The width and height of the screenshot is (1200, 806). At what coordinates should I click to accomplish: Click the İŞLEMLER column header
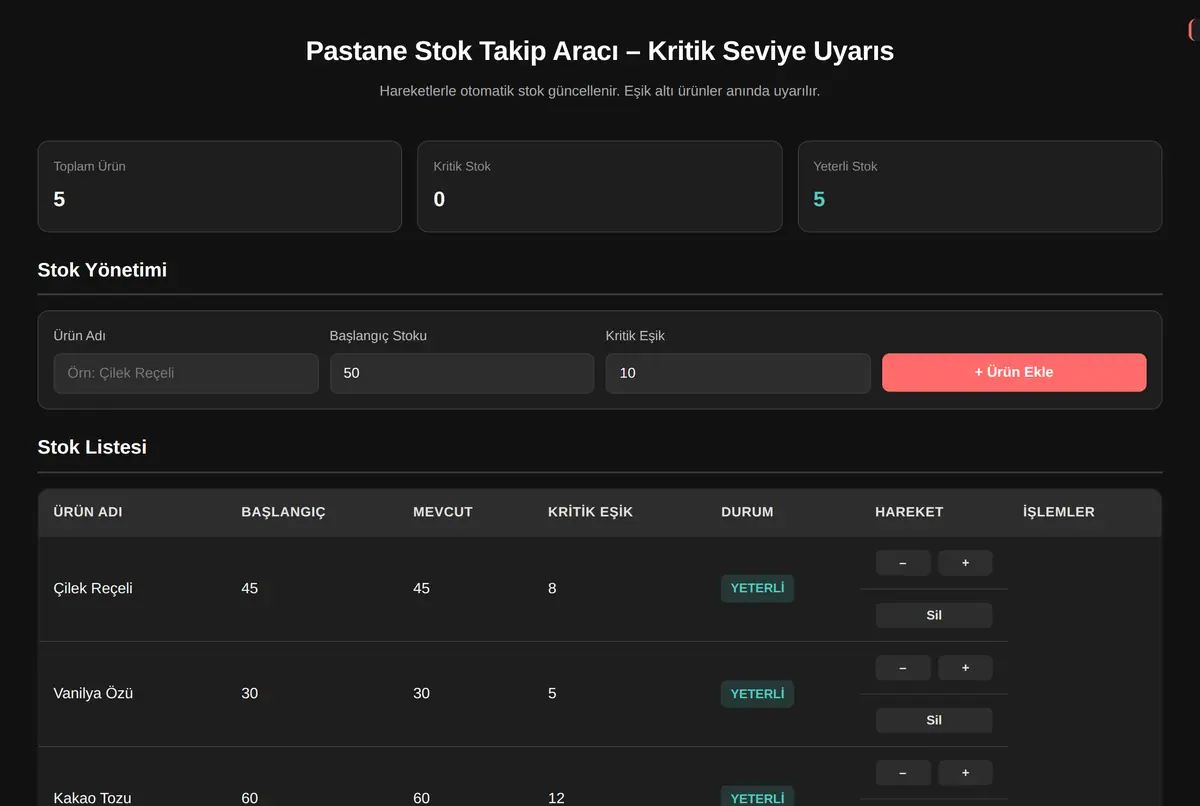[x=1059, y=512]
